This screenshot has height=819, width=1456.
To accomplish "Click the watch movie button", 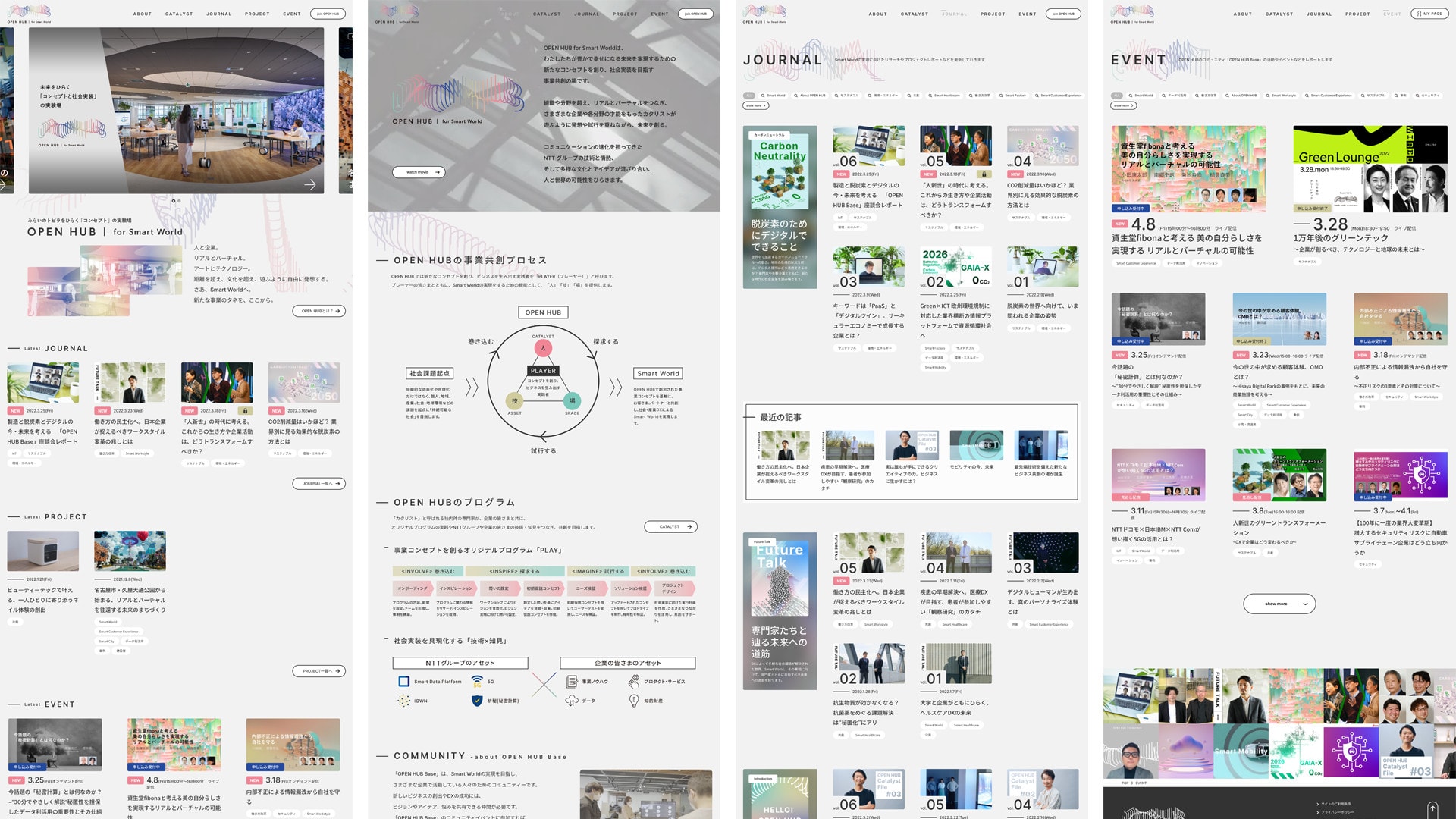I will pyautogui.click(x=418, y=172).
